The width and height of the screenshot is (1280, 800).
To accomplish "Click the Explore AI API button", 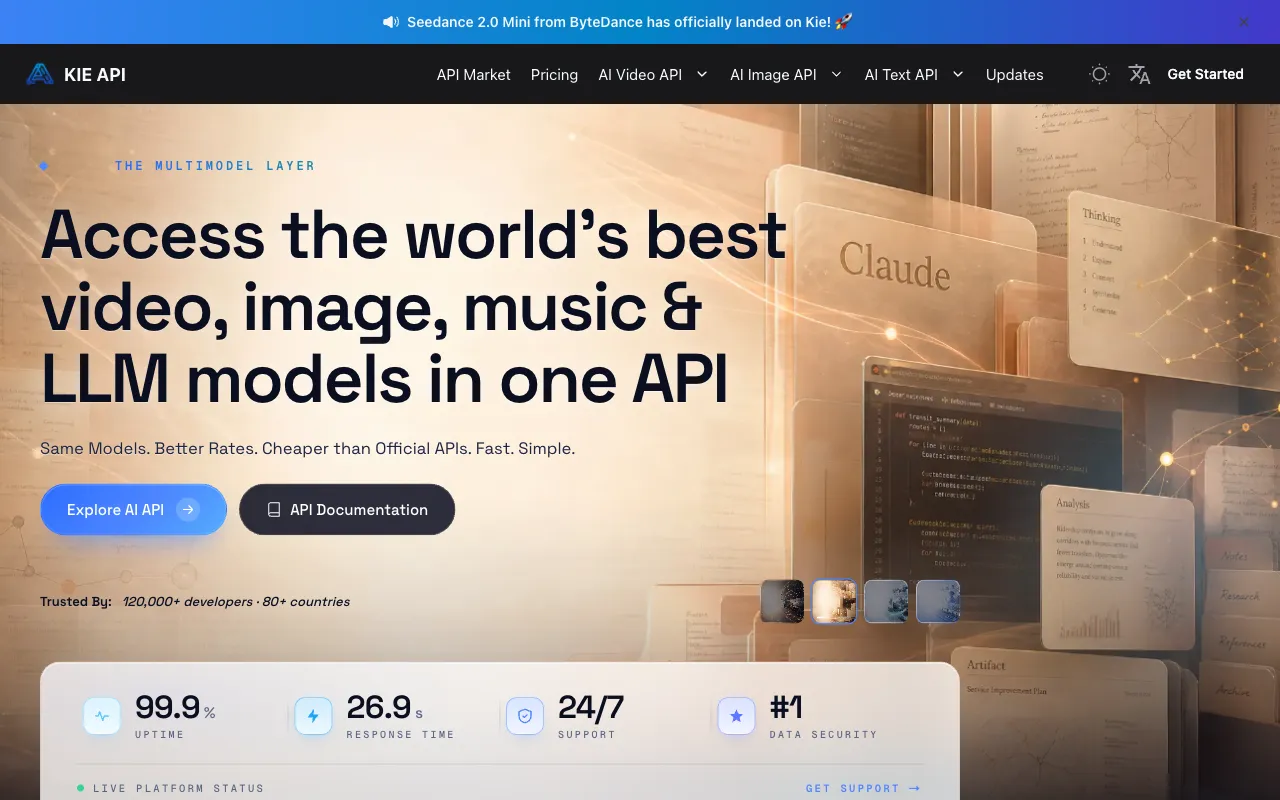I will point(133,510).
